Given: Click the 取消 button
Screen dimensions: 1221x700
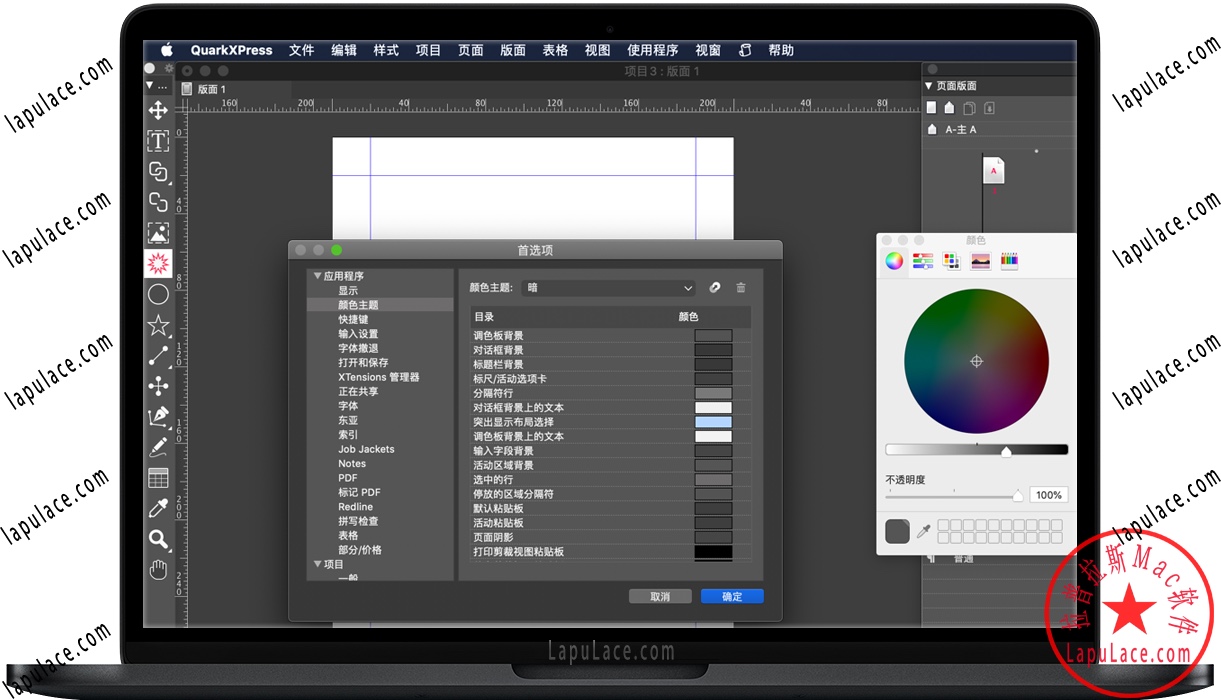Looking at the screenshot, I should click(660, 595).
